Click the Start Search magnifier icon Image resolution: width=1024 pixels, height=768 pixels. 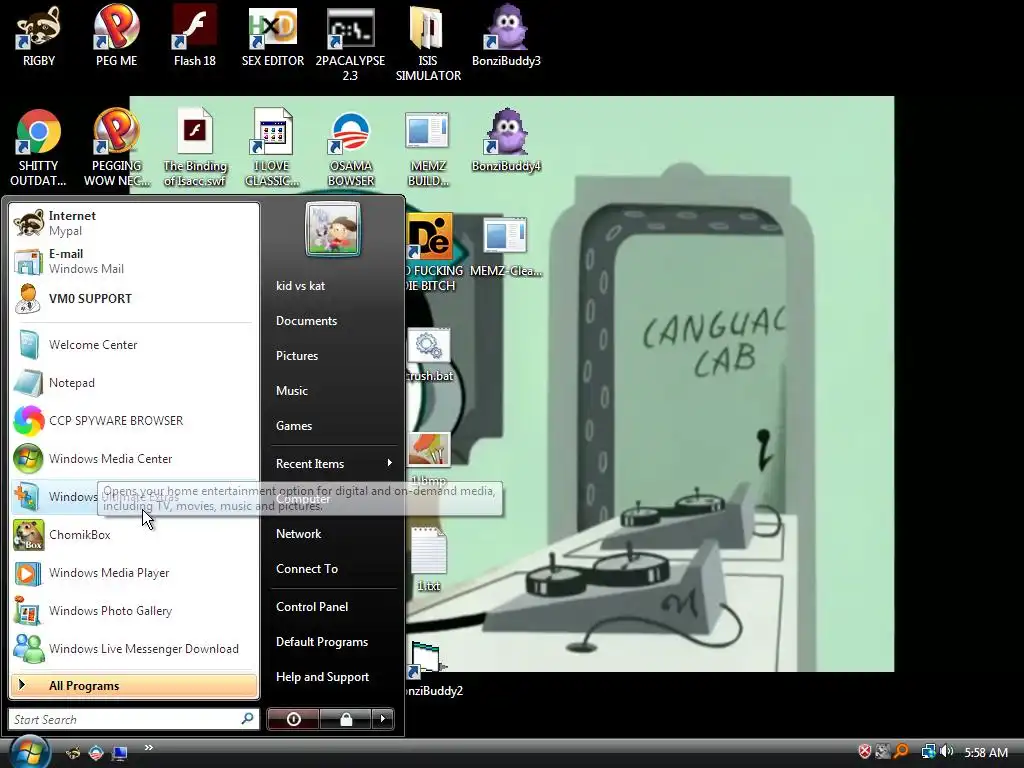tap(248, 718)
